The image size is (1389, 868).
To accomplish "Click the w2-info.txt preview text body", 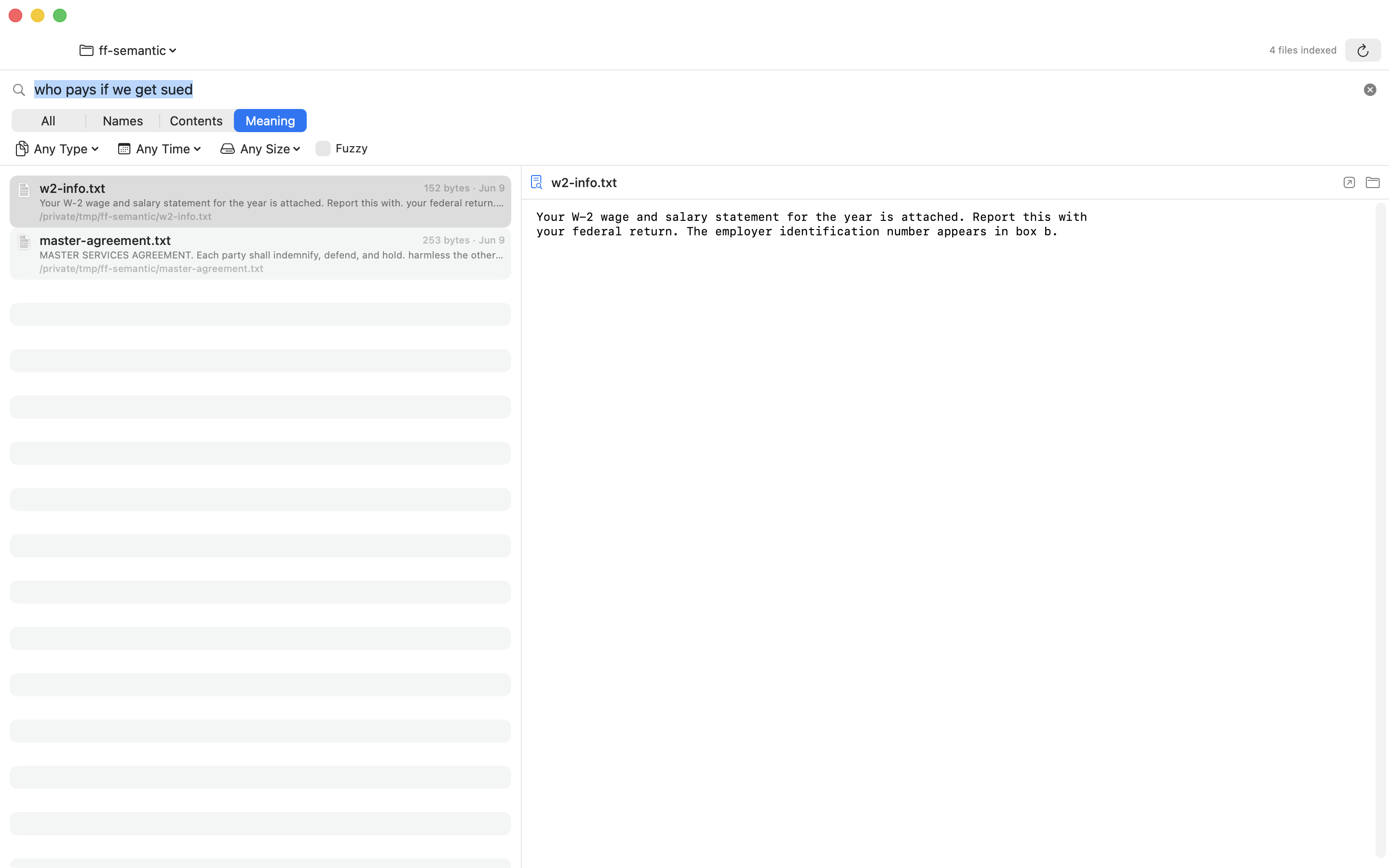I will point(812,224).
